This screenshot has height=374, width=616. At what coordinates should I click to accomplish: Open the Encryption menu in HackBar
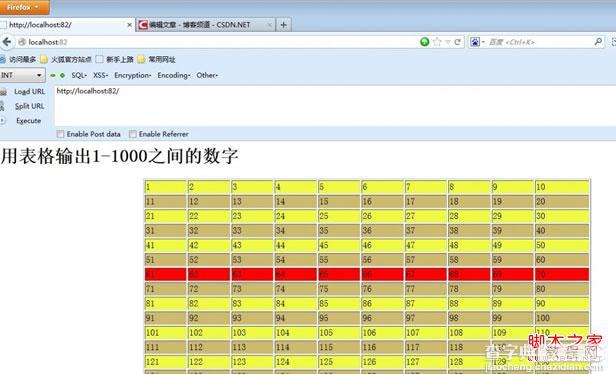point(132,75)
